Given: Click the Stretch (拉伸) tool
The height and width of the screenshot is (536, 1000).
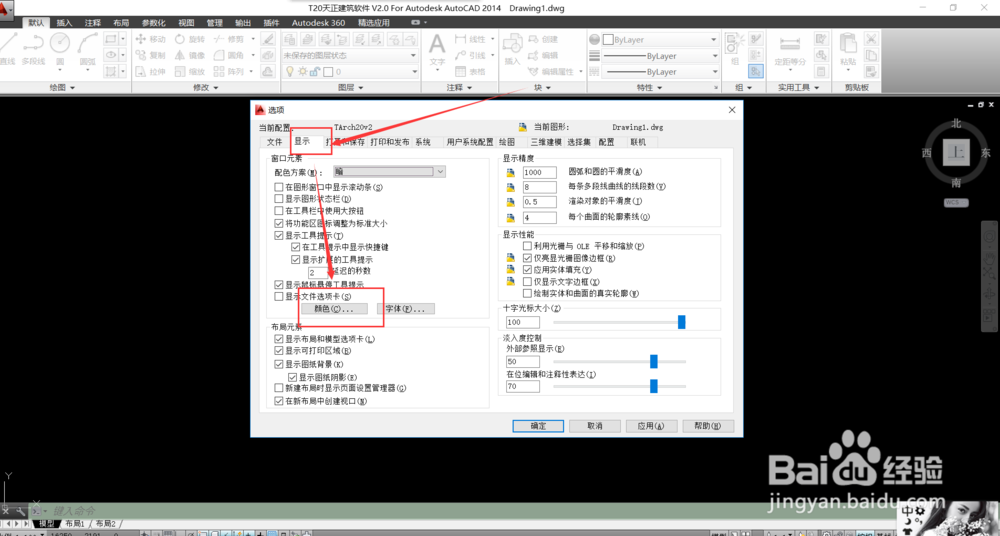Looking at the screenshot, I should pyautogui.click(x=151, y=71).
